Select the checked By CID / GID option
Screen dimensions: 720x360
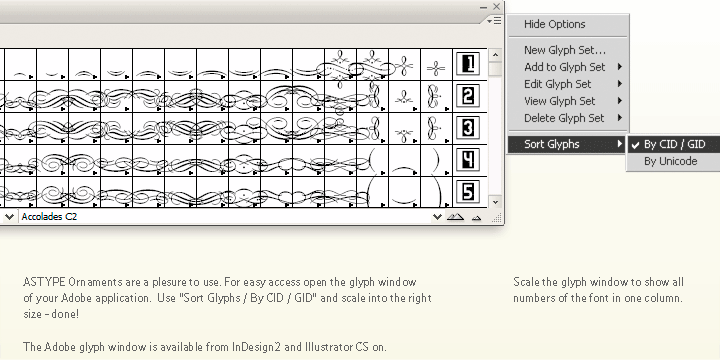[674, 144]
